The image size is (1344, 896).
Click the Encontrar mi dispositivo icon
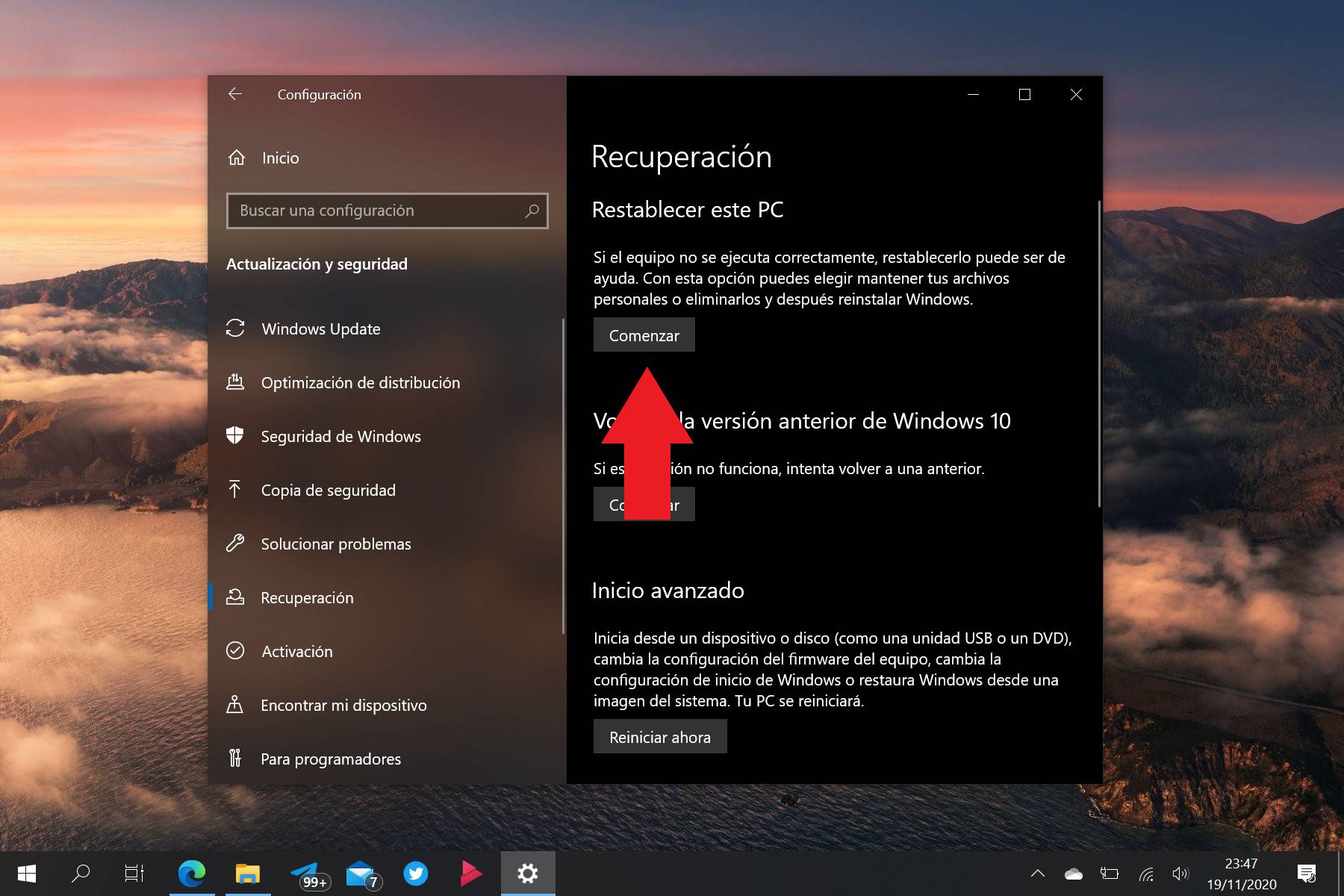coord(235,705)
